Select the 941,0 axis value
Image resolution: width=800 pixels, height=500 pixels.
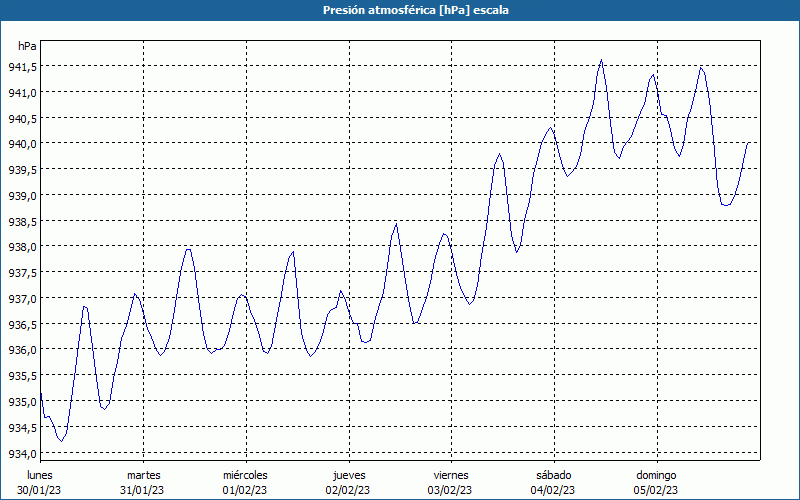point(22,93)
